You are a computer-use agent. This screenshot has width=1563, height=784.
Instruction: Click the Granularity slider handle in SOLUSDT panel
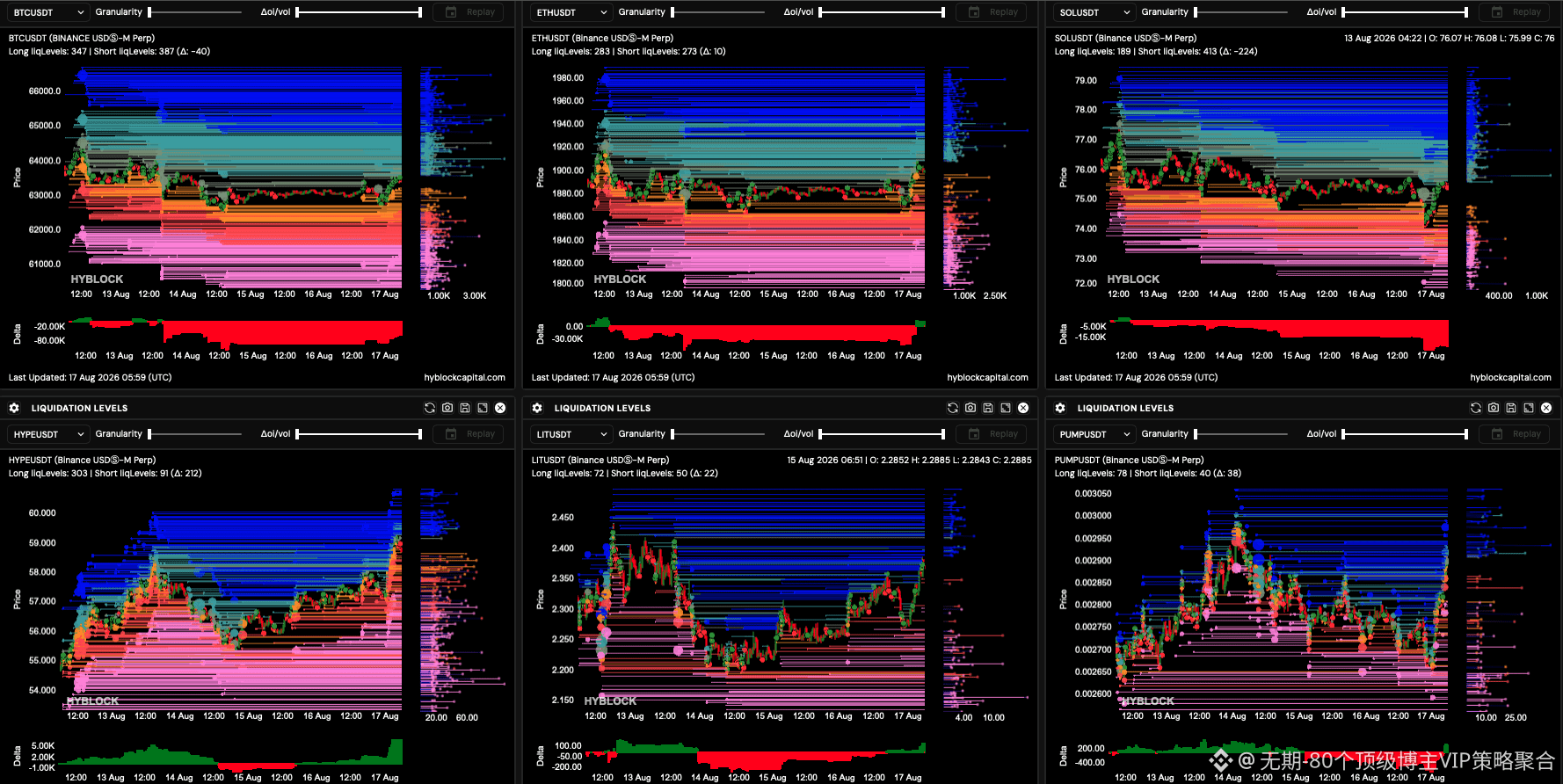pyautogui.click(x=1196, y=12)
